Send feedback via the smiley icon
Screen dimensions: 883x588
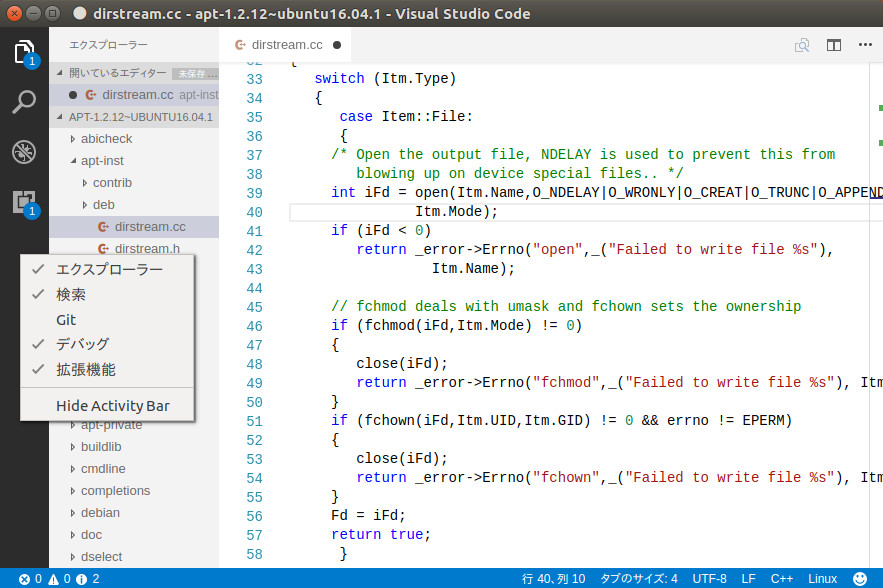(860, 579)
